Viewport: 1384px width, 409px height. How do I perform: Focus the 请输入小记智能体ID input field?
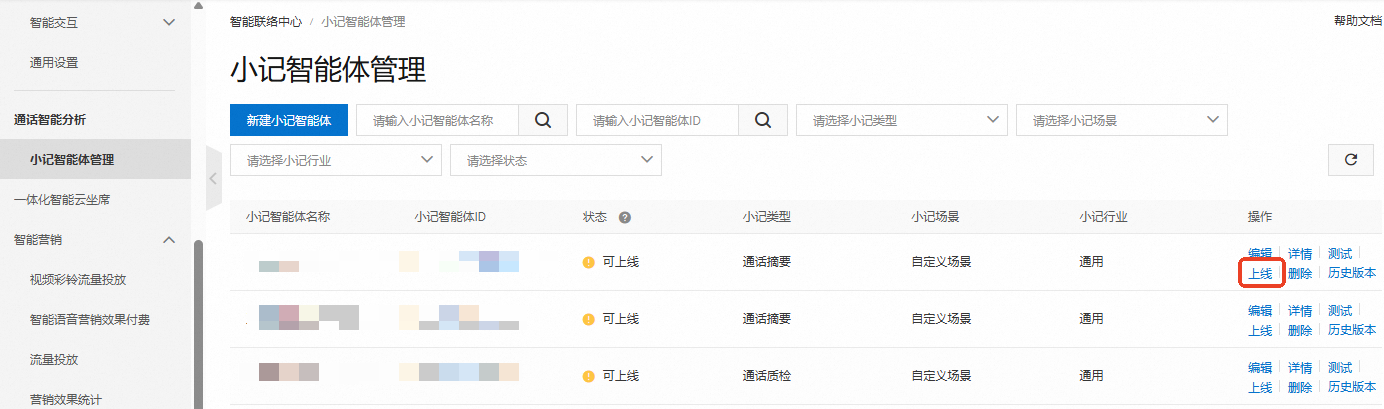(658, 120)
